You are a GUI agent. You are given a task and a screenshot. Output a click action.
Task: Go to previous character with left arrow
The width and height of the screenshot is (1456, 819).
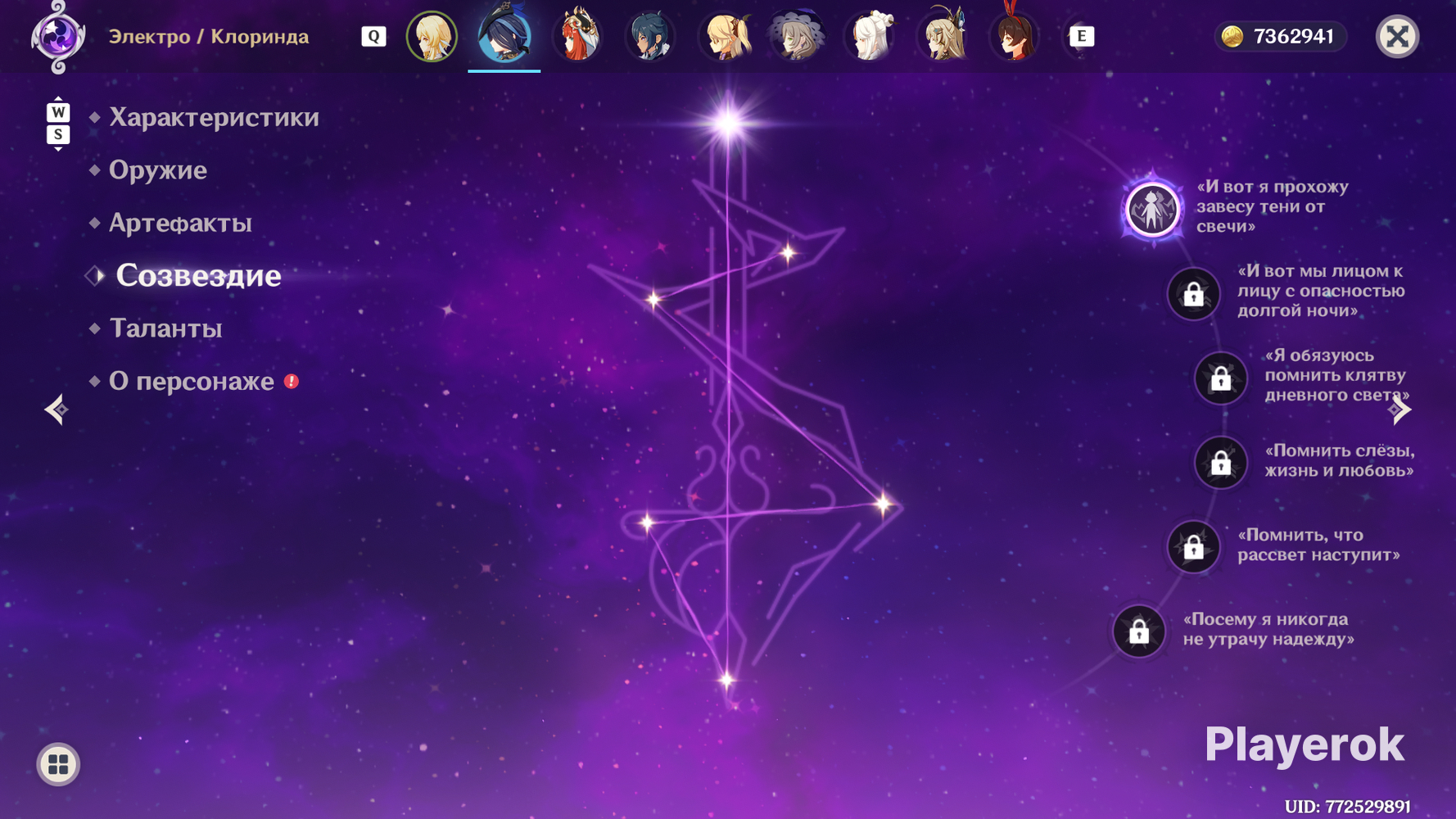(x=56, y=409)
